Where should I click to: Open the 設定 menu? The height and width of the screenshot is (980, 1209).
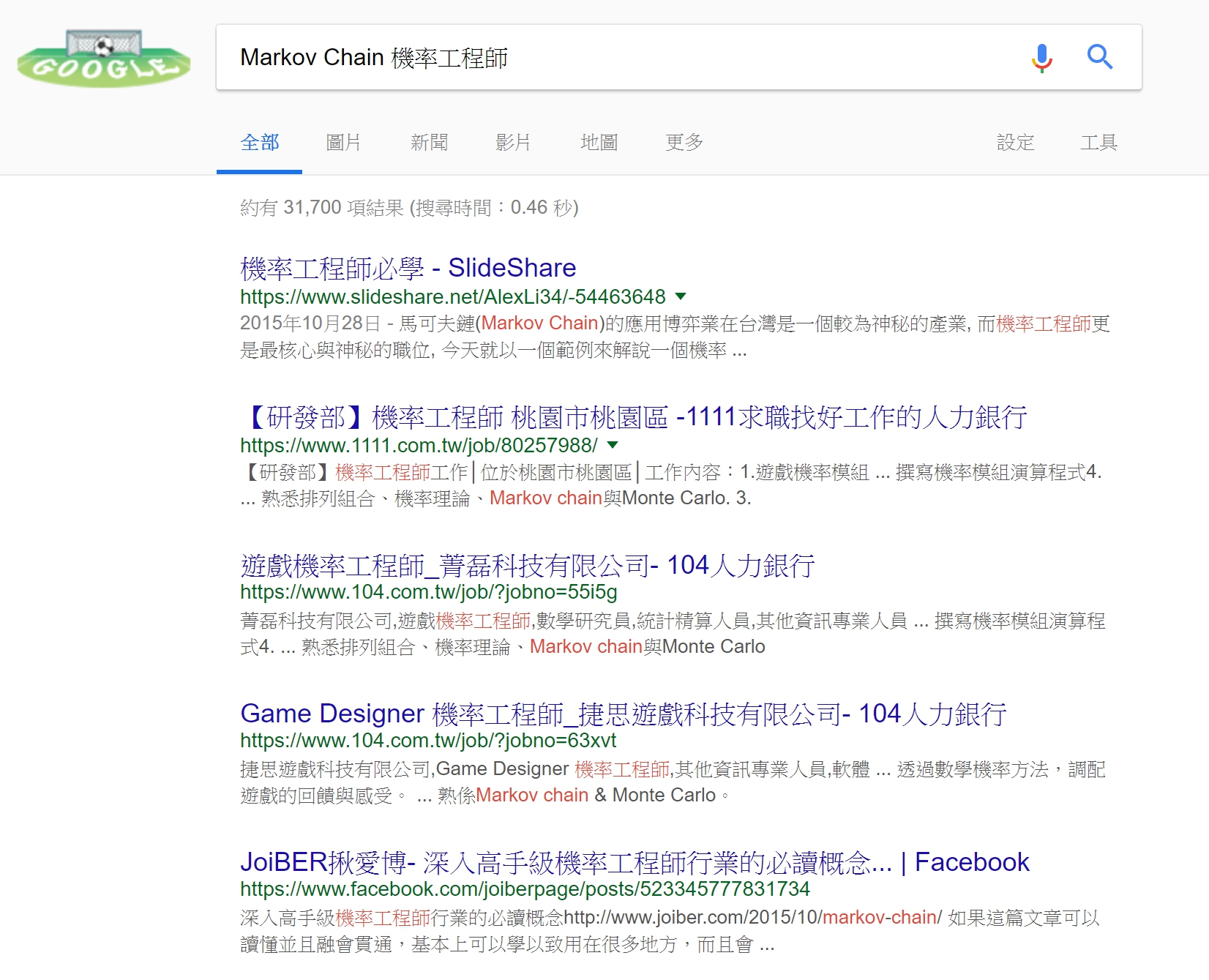(x=1016, y=142)
